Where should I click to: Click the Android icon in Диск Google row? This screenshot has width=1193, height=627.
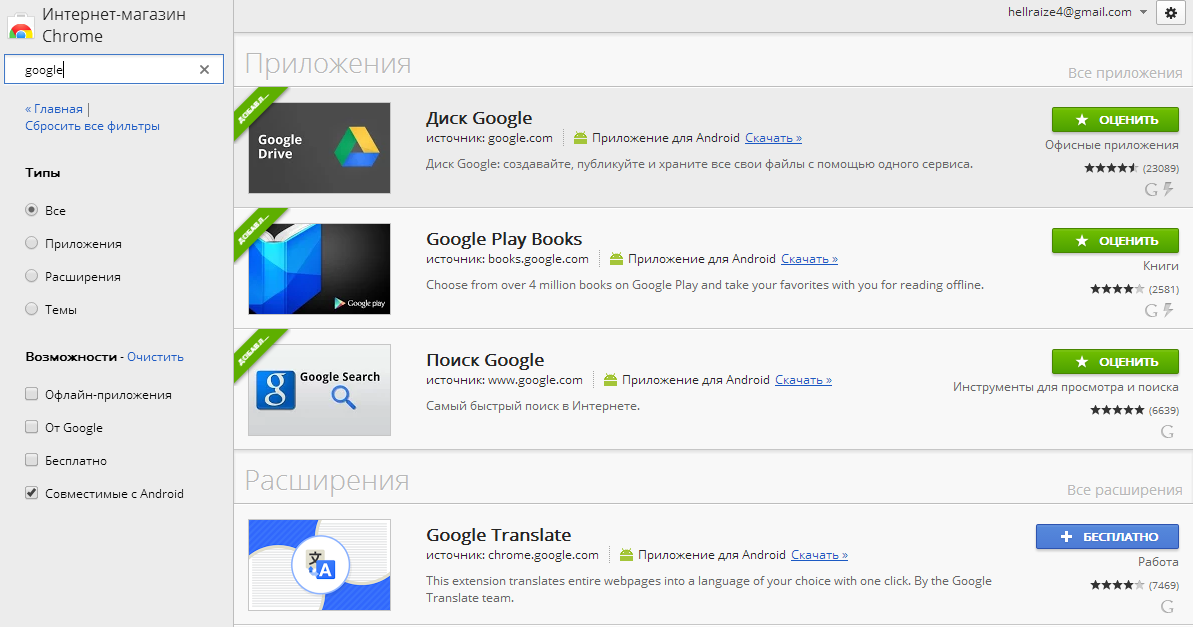point(581,138)
